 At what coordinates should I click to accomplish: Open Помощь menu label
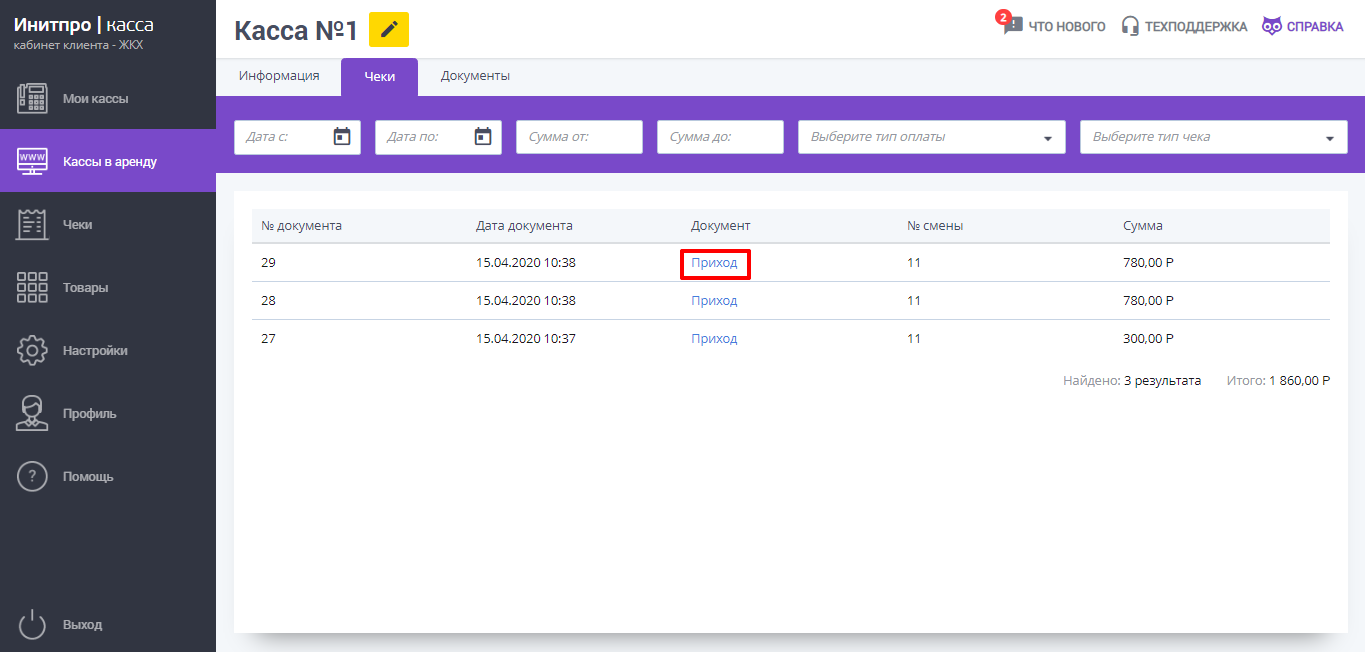point(88,476)
